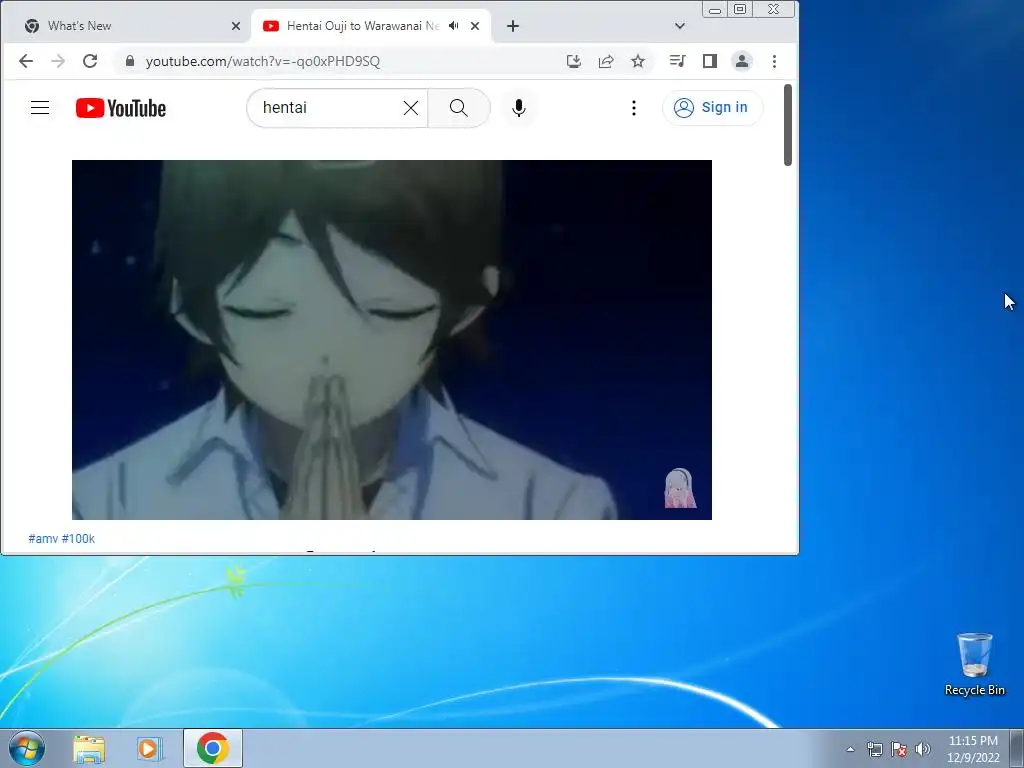The height and width of the screenshot is (768, 1024).
Task: Click the address bar URL
Action: tap(263, 61)
